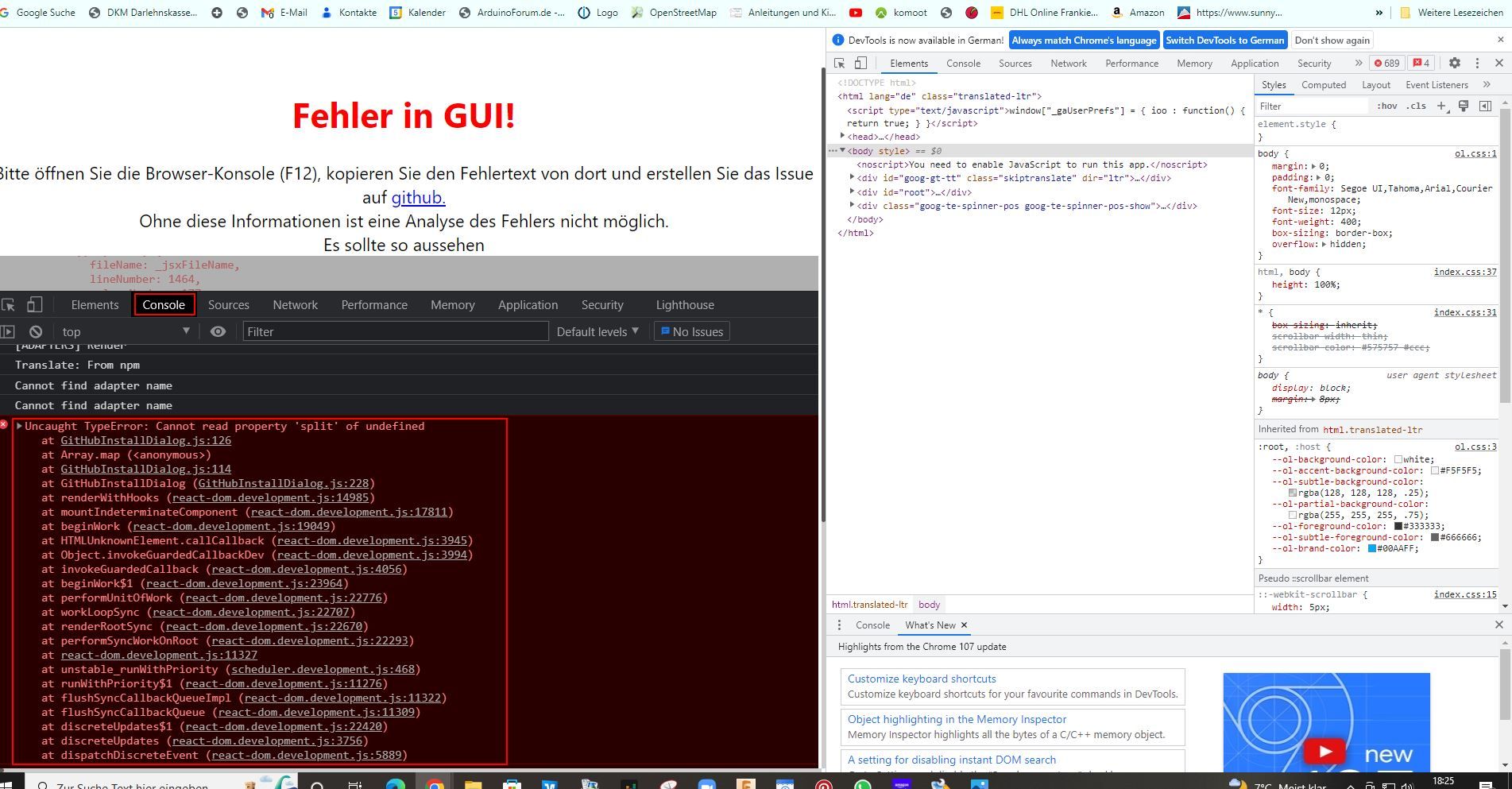The height and width of the screenshot is (789, 1512).
Task: Open the Weitere Lesezeichen folder
Action: click(x=1451, y=13)
